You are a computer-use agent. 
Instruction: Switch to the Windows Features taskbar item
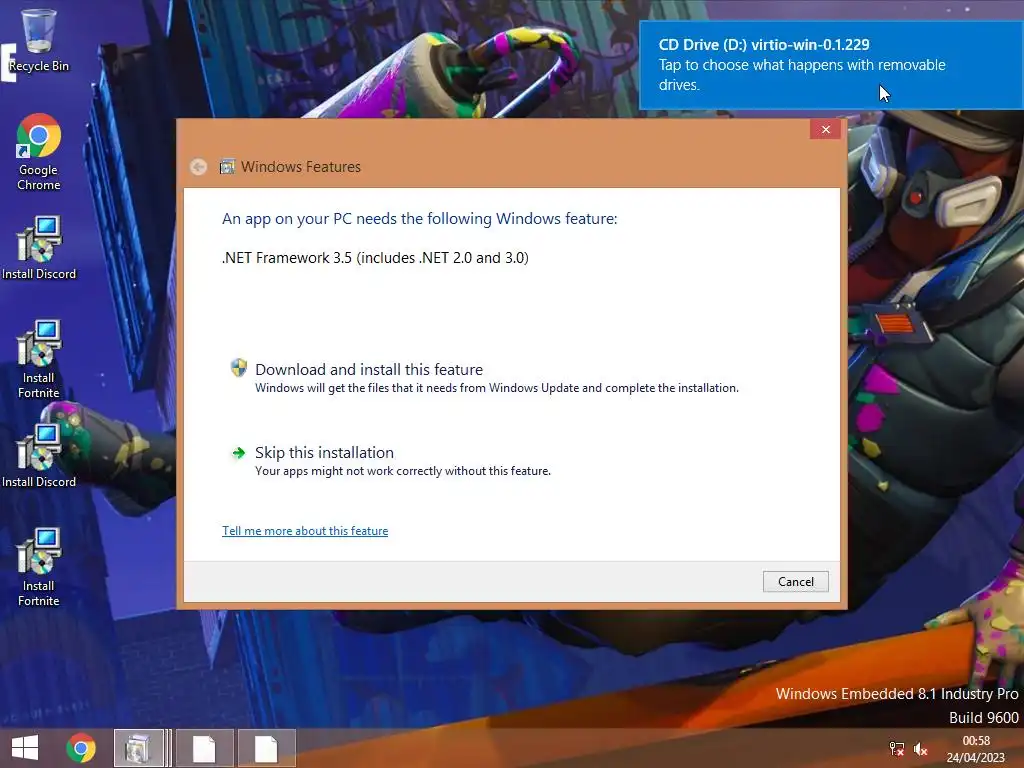pyautogui.click(x=139, y=748)
